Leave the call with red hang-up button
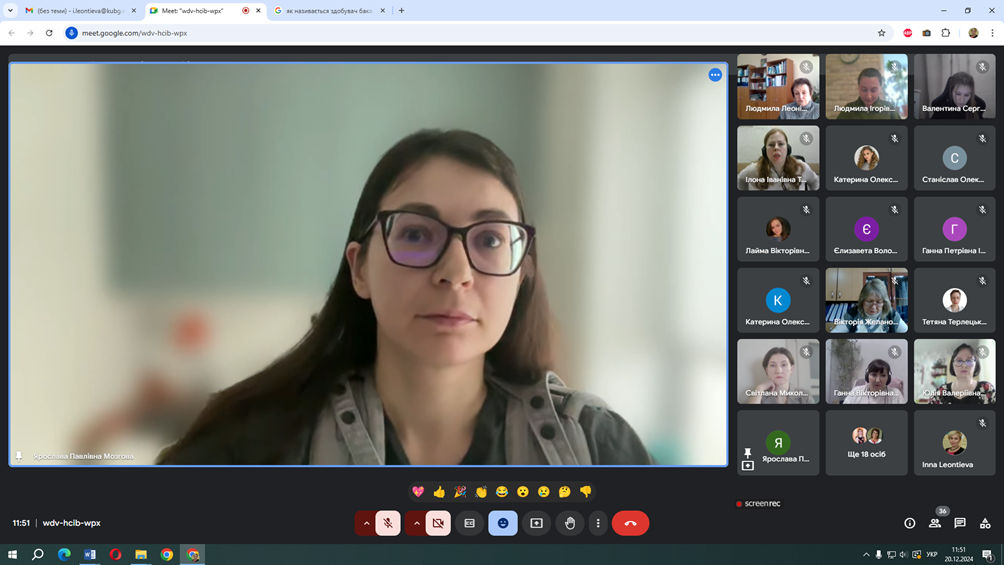The width and height of the screenshot is (1004, 565). (630, 523)
